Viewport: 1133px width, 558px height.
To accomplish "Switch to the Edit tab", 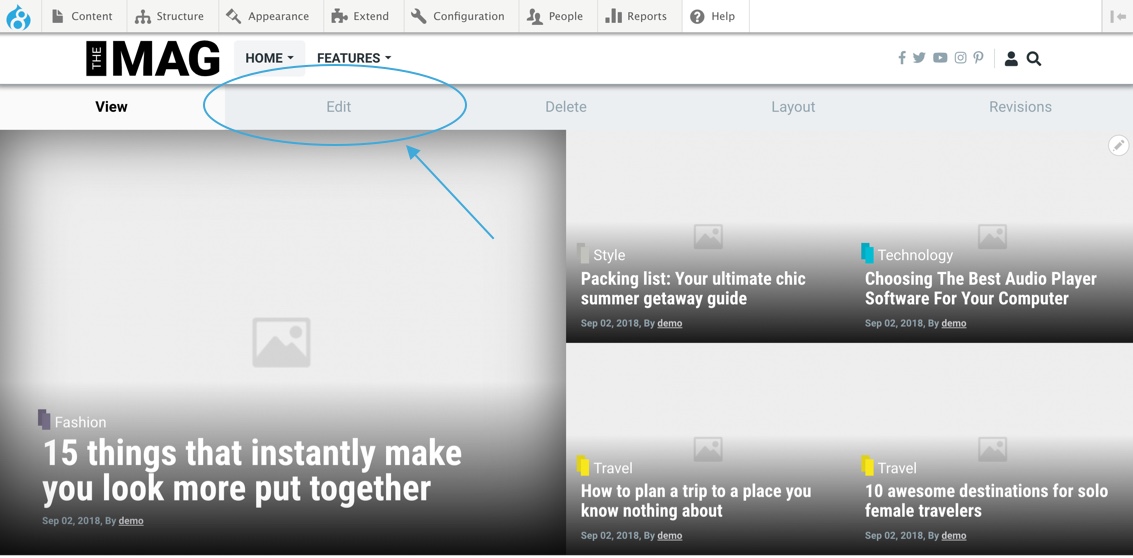I will (338, 107).
